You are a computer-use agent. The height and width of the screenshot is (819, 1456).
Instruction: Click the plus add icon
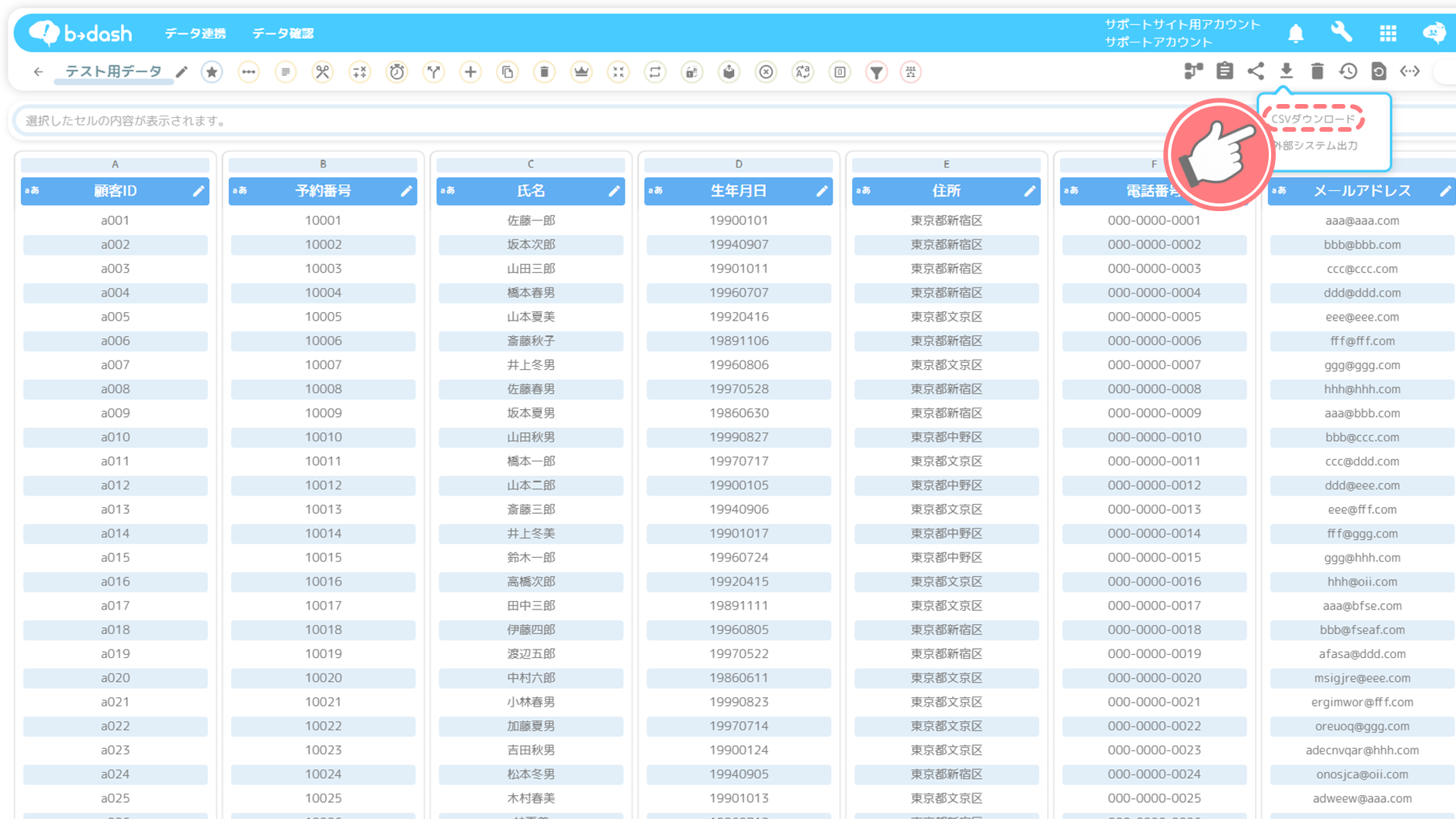pyautogui.click(x=471, y=72)
